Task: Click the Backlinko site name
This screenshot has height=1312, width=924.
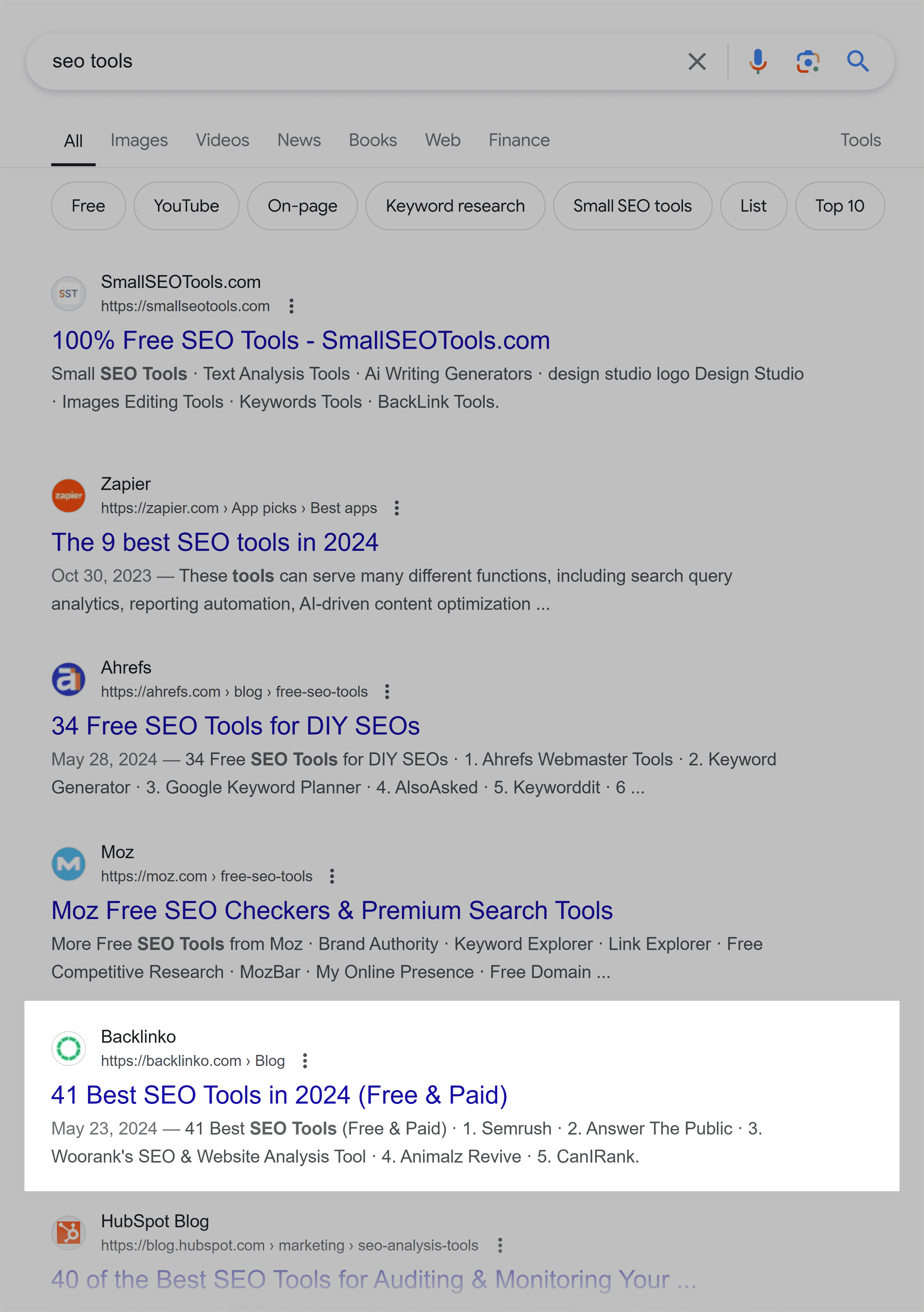Action: tap(138, 1037)
